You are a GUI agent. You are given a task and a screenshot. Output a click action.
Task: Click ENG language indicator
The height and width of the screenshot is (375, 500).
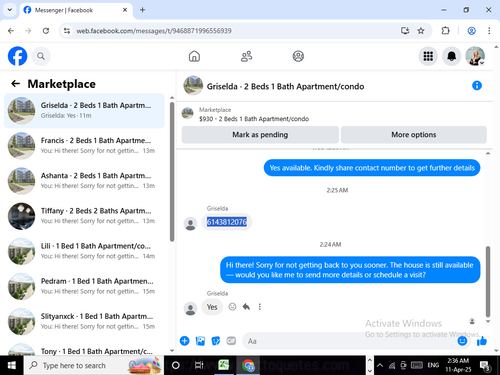coord(433,365)
